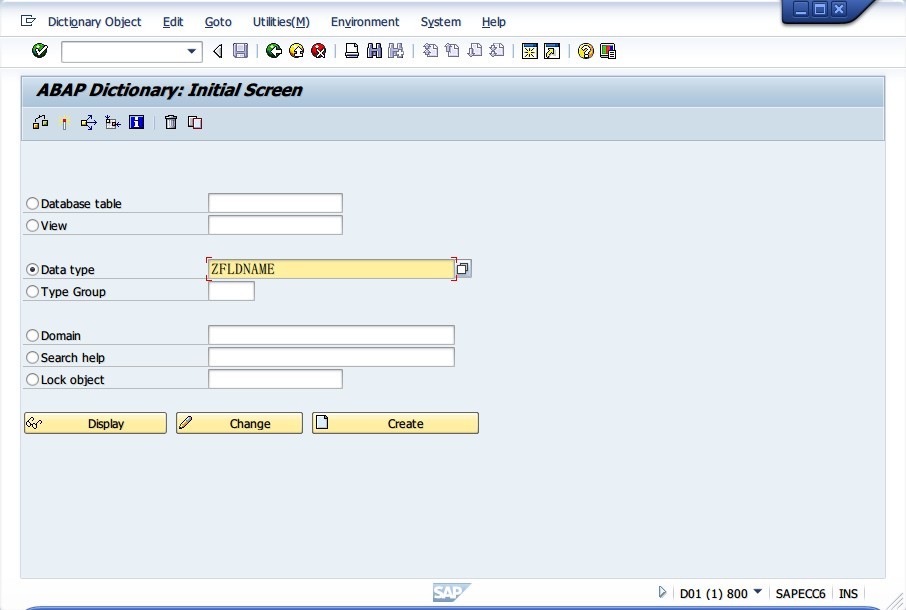This screenshot has height=610, width=906.
Task: Click the Lock object input field
Action: [x=275, y=379]
